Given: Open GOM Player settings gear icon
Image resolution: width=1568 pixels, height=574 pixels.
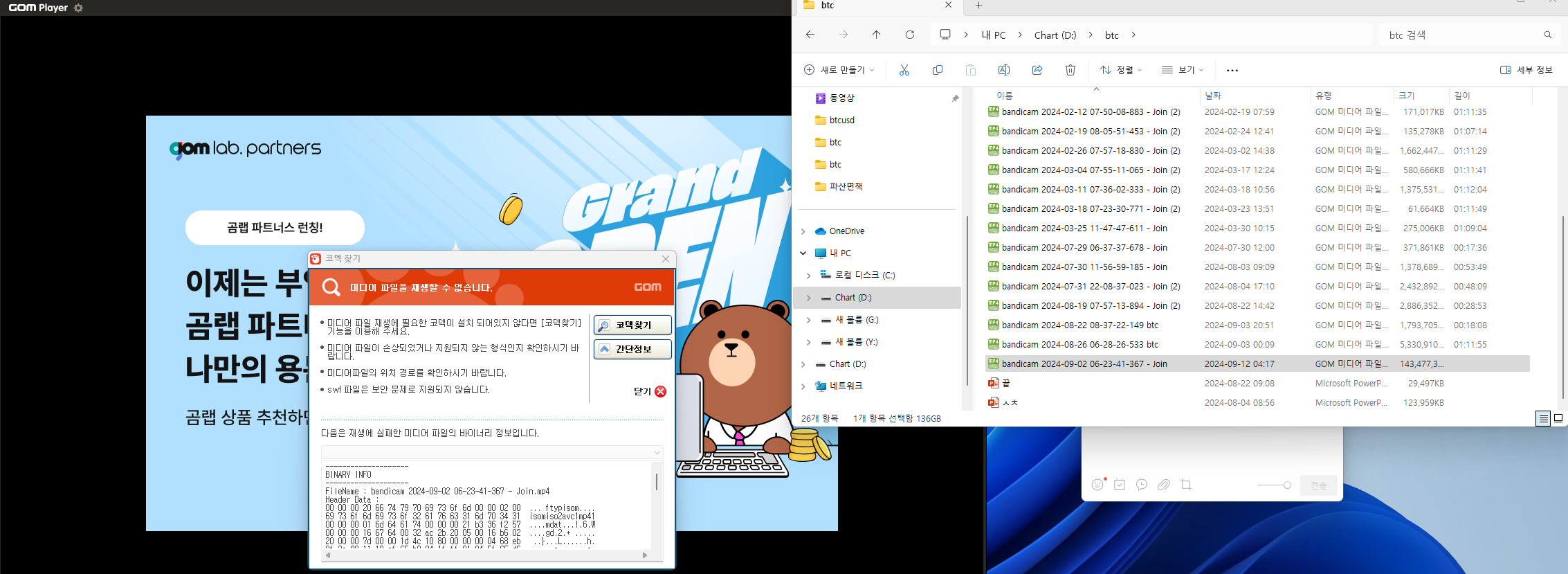Looking at the screenshot, I should 78,8.
